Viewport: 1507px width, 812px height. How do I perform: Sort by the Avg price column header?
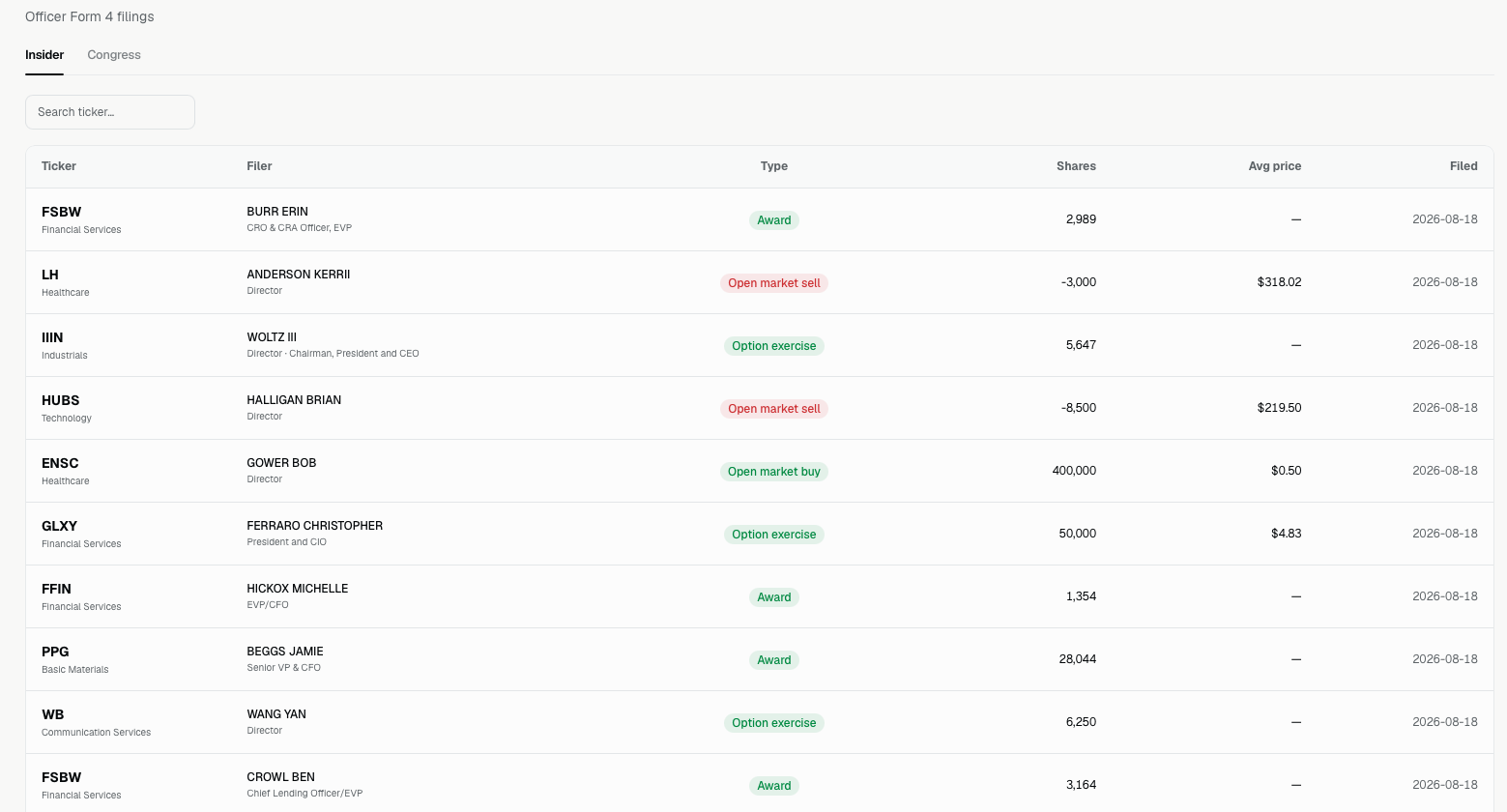[1275, 166]
